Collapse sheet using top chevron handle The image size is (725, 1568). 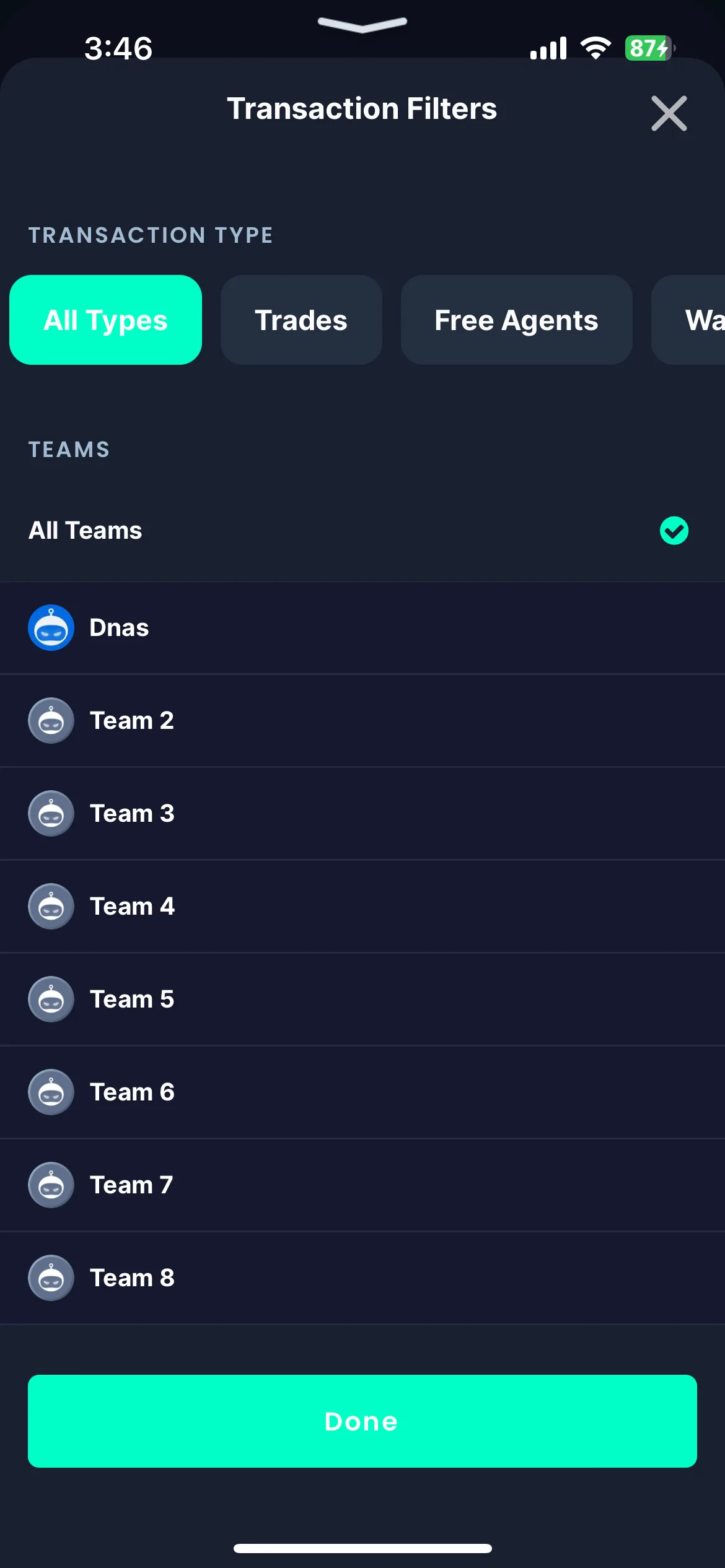[x=362, y=24]
